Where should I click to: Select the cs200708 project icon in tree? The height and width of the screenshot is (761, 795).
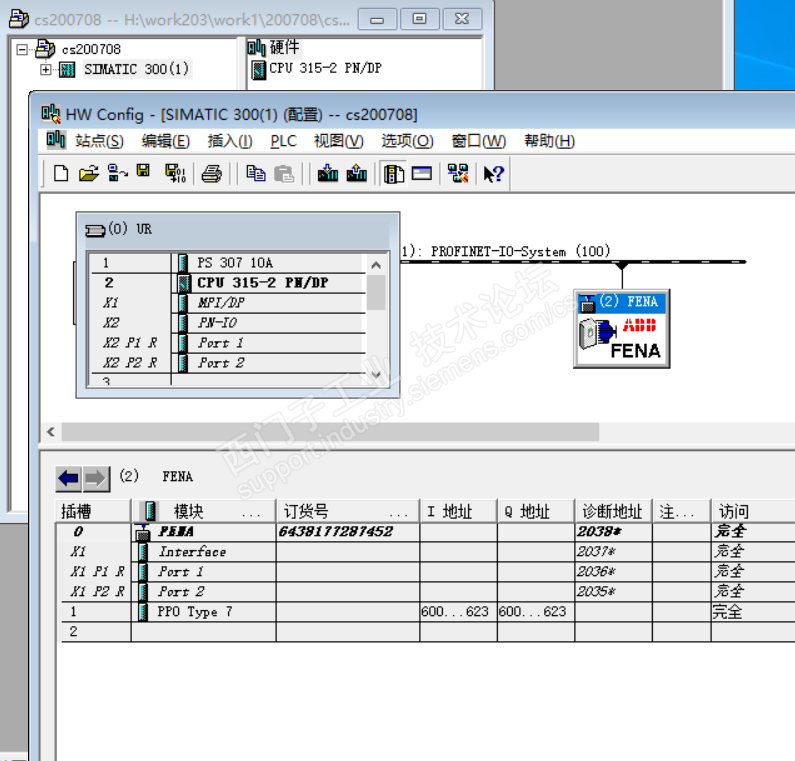45,49
